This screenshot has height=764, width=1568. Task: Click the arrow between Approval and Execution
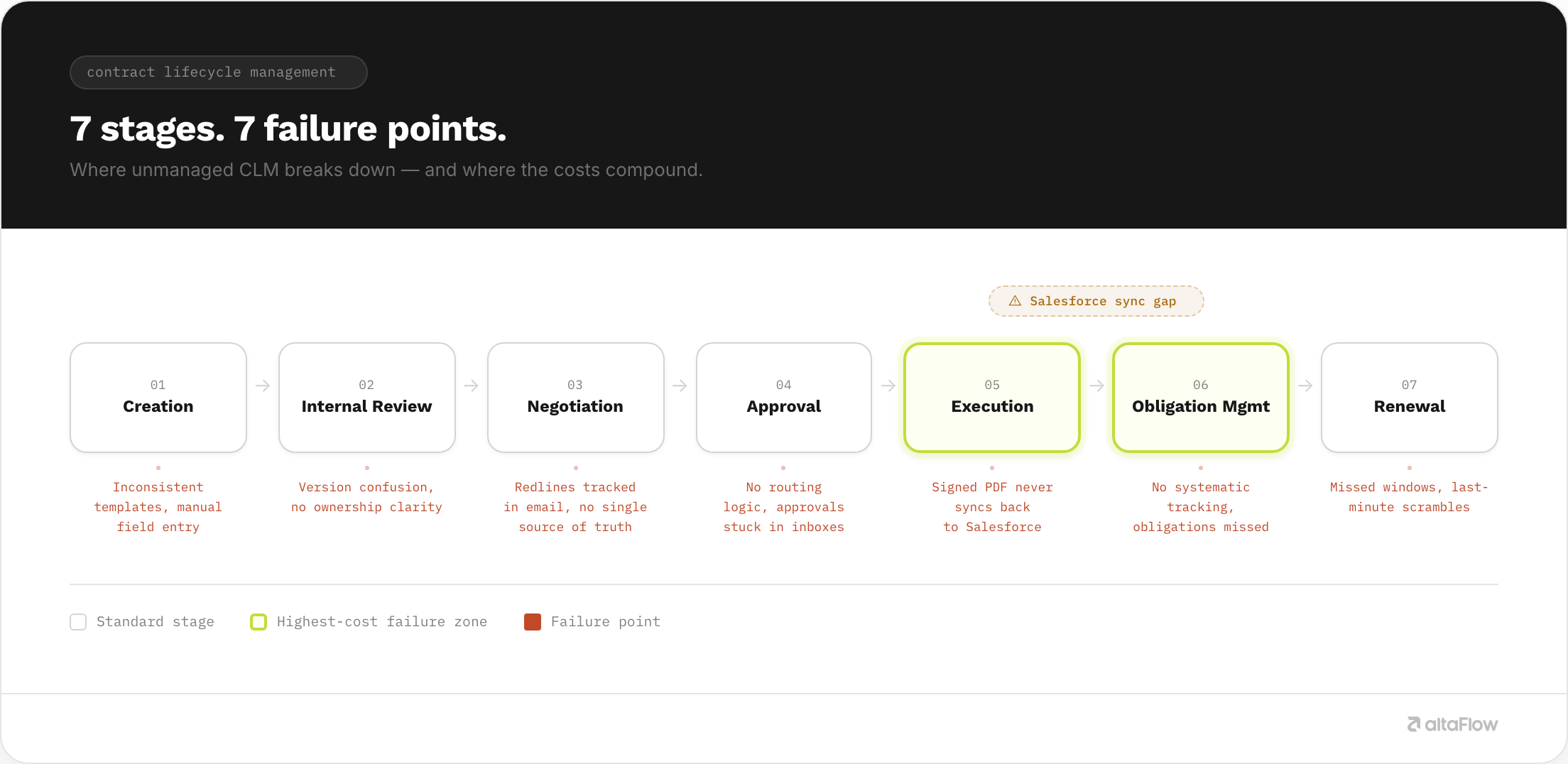888,386
